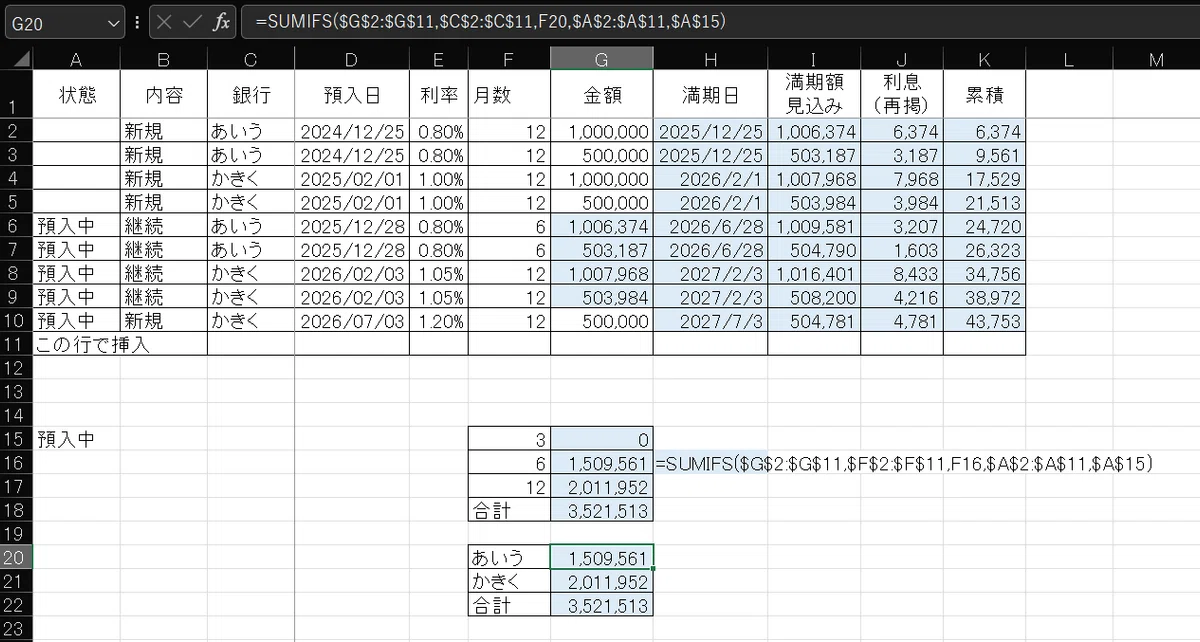Click the enter checkmark icon in formula bar
The image size is (1200, 642).
pyautogui.click(x=192, y=21)
